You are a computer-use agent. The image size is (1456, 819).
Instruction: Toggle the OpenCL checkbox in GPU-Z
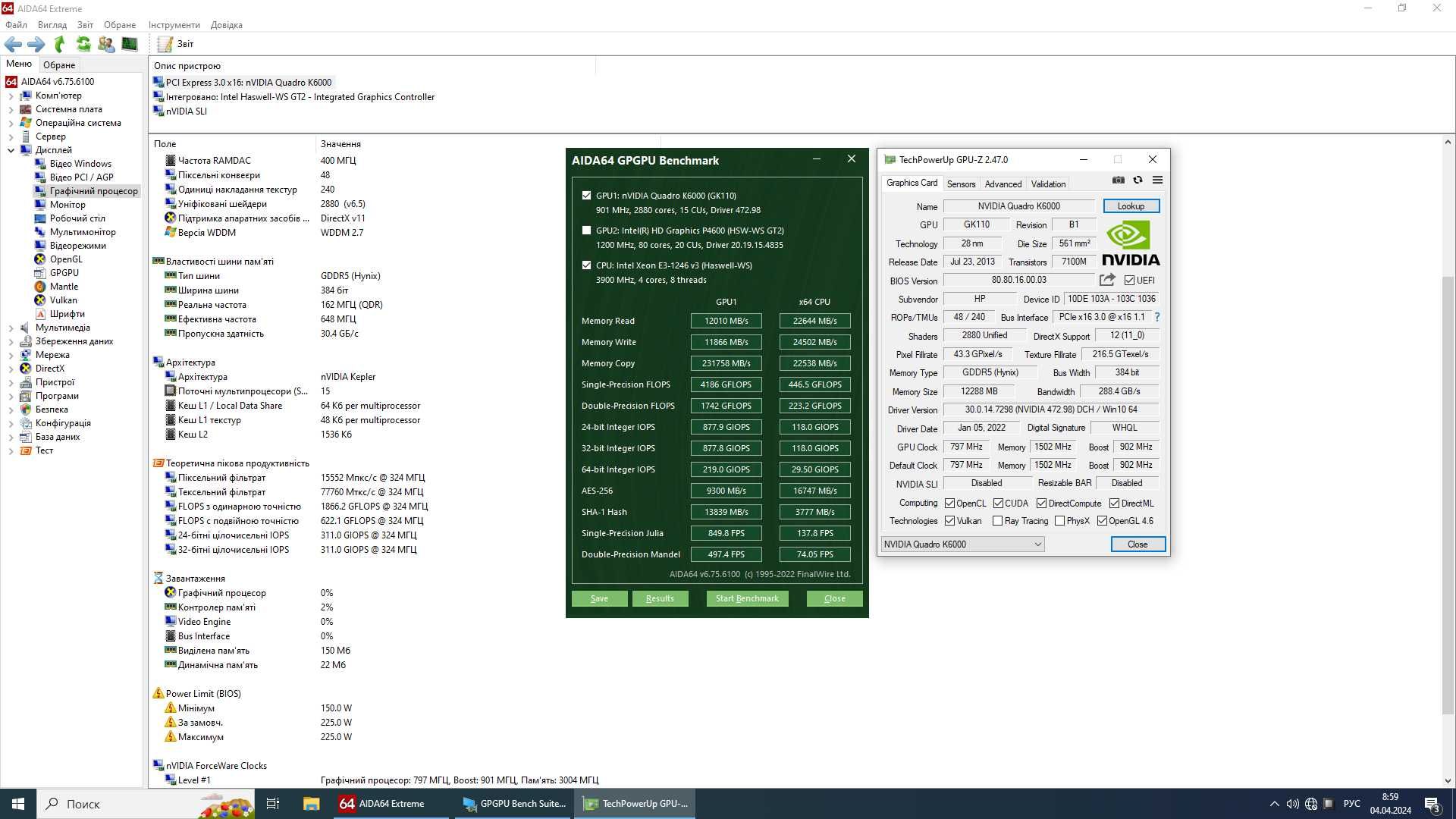click(x=949, y=504)
